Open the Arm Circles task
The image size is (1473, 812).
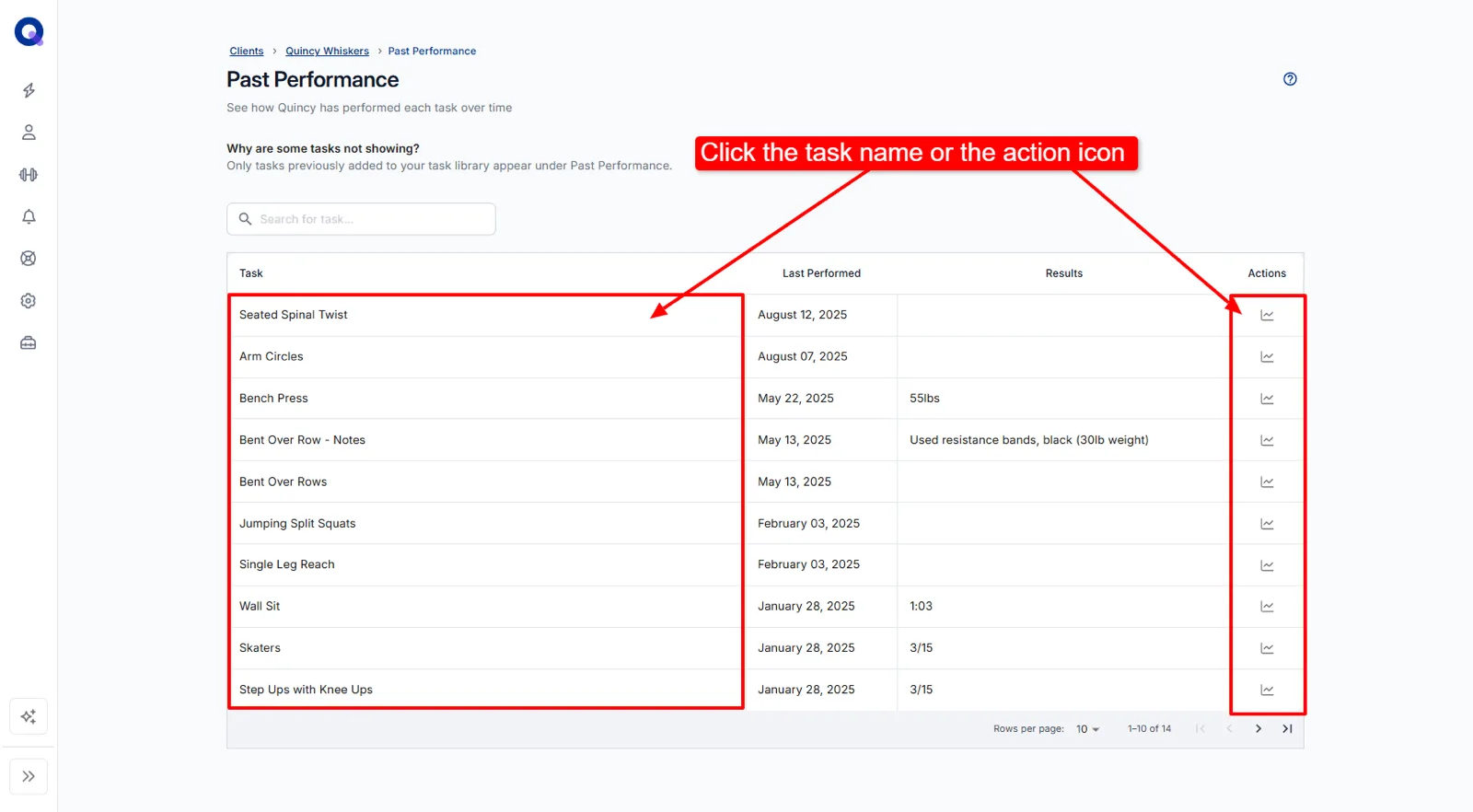click(271, 356)
